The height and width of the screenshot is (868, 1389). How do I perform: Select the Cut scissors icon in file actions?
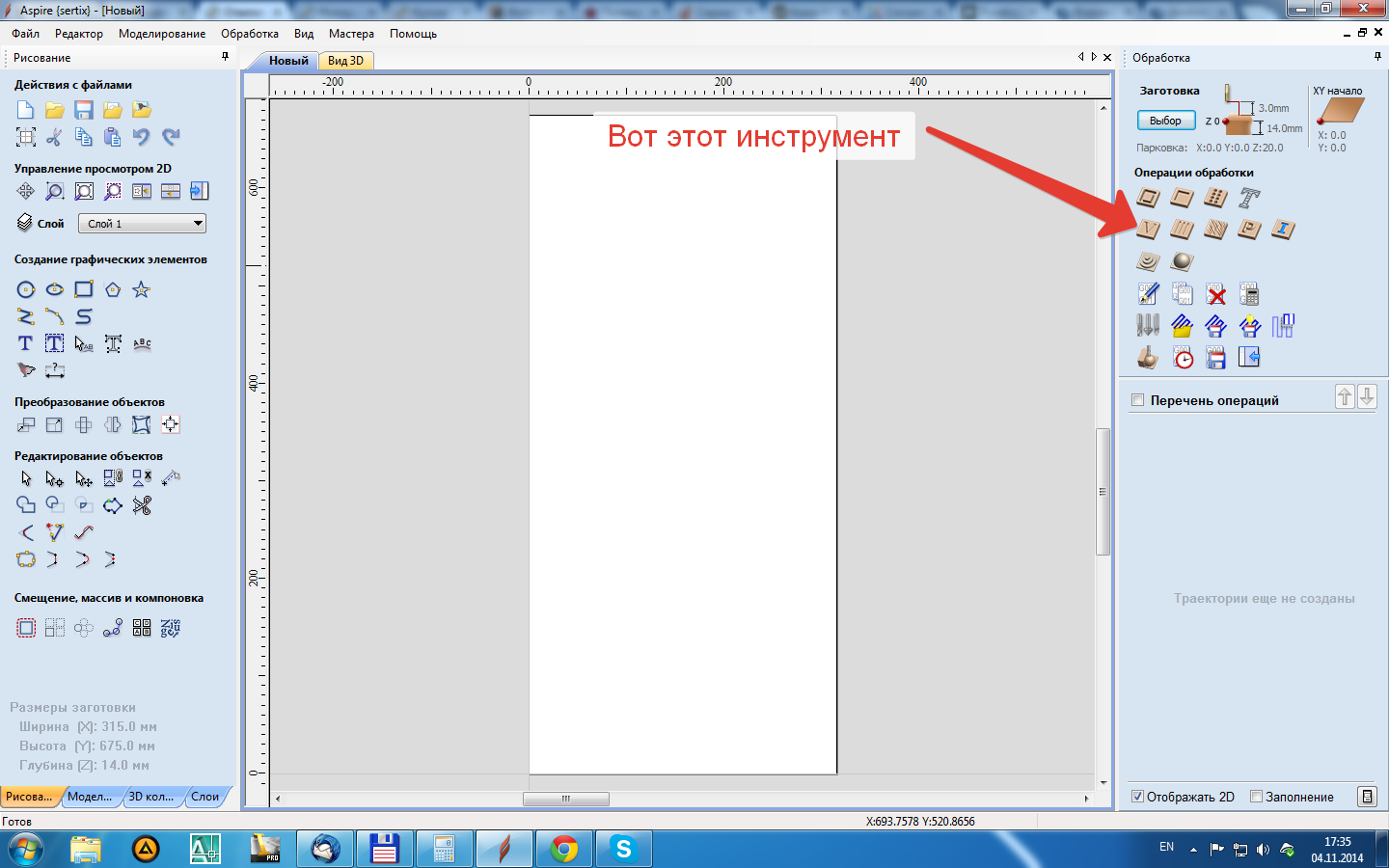coord(55,137)
